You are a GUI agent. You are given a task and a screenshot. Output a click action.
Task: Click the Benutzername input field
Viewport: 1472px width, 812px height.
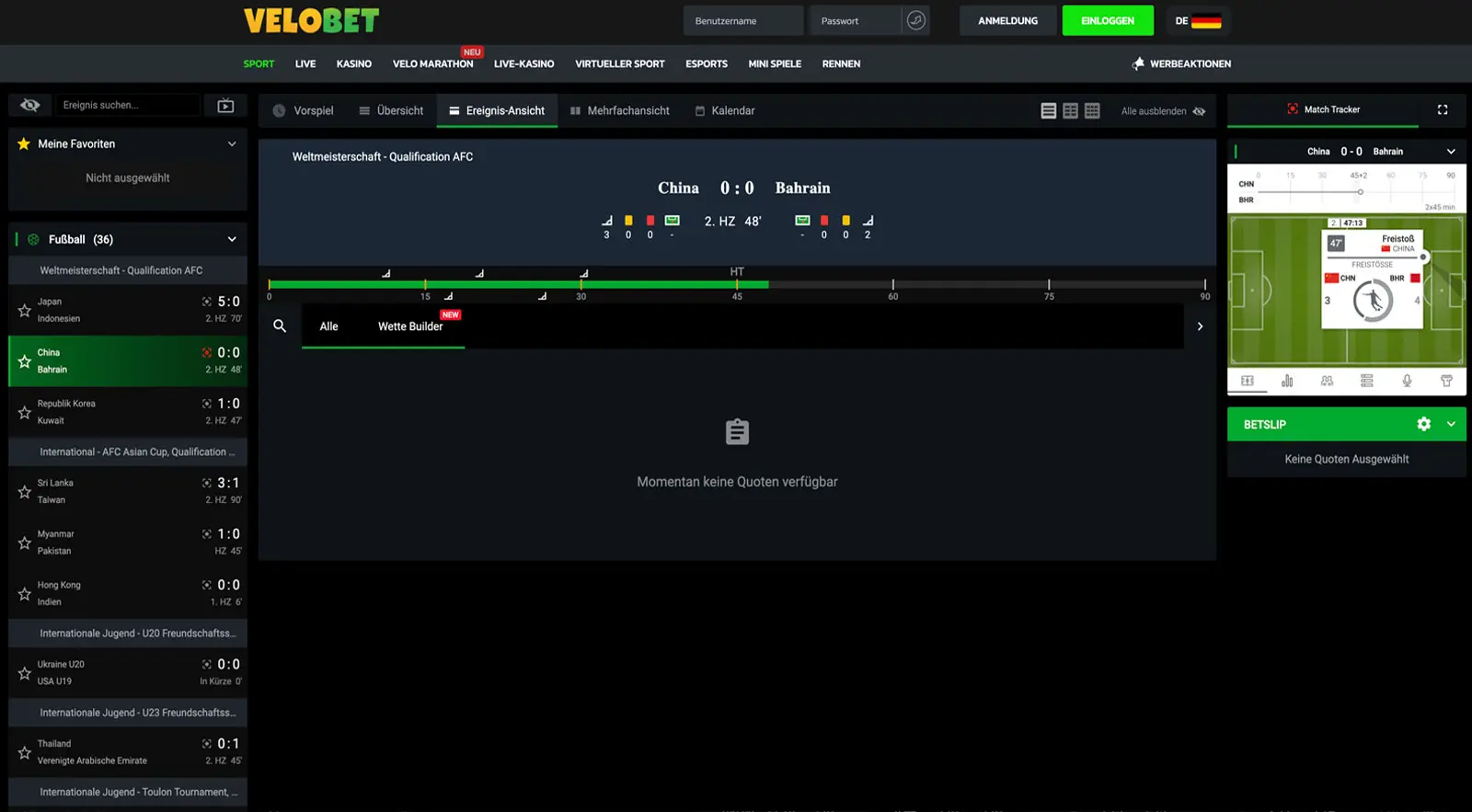[x=742, y=21]
